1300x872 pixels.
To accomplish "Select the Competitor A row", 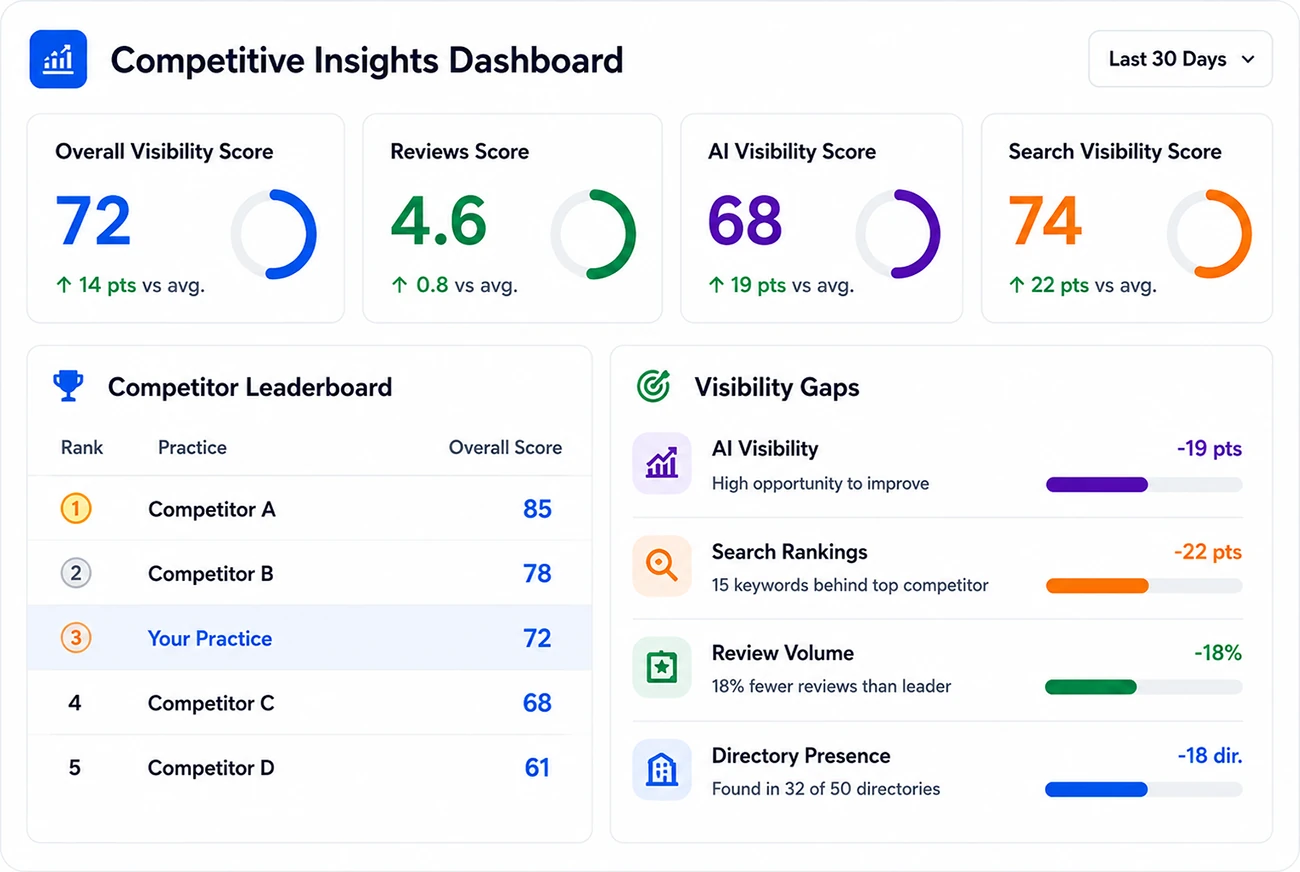I will (x=309, y=509).
